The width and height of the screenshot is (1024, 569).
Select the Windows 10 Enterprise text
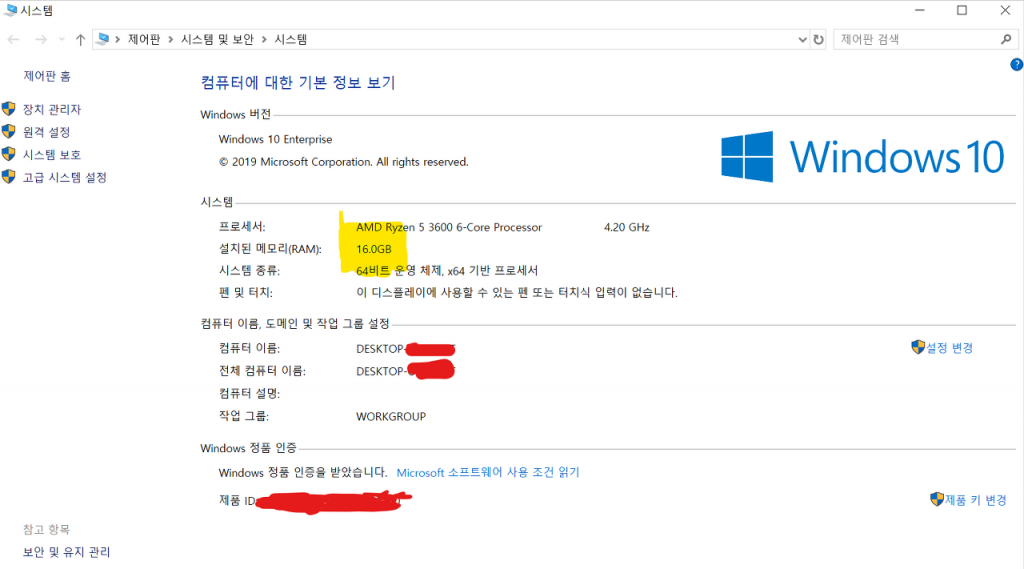(276, 139)
